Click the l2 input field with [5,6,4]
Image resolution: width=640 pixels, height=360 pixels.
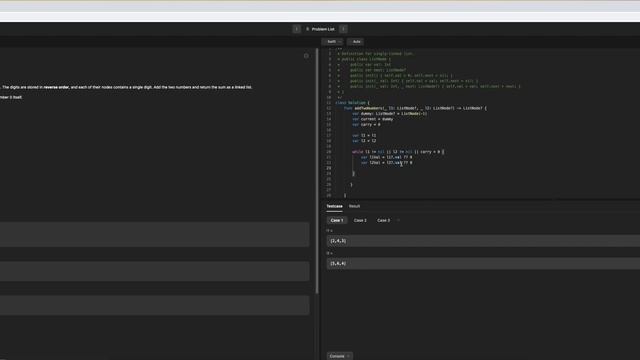[x=483, y=263]
